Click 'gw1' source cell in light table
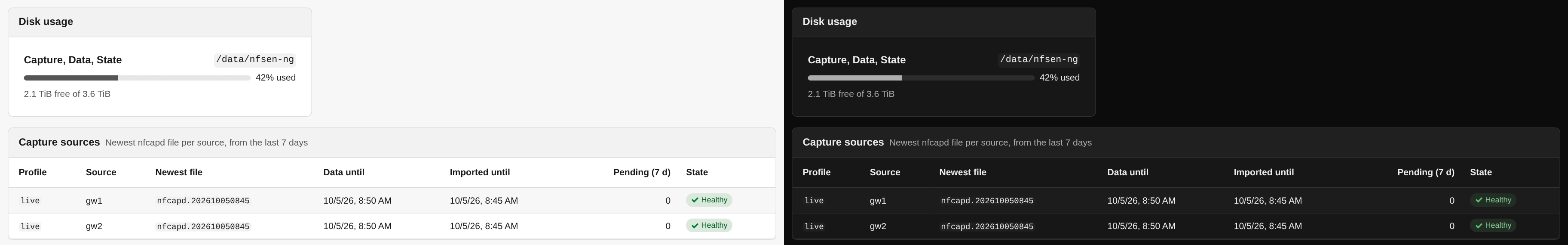Screen dimensions: 1568x245 95,201
